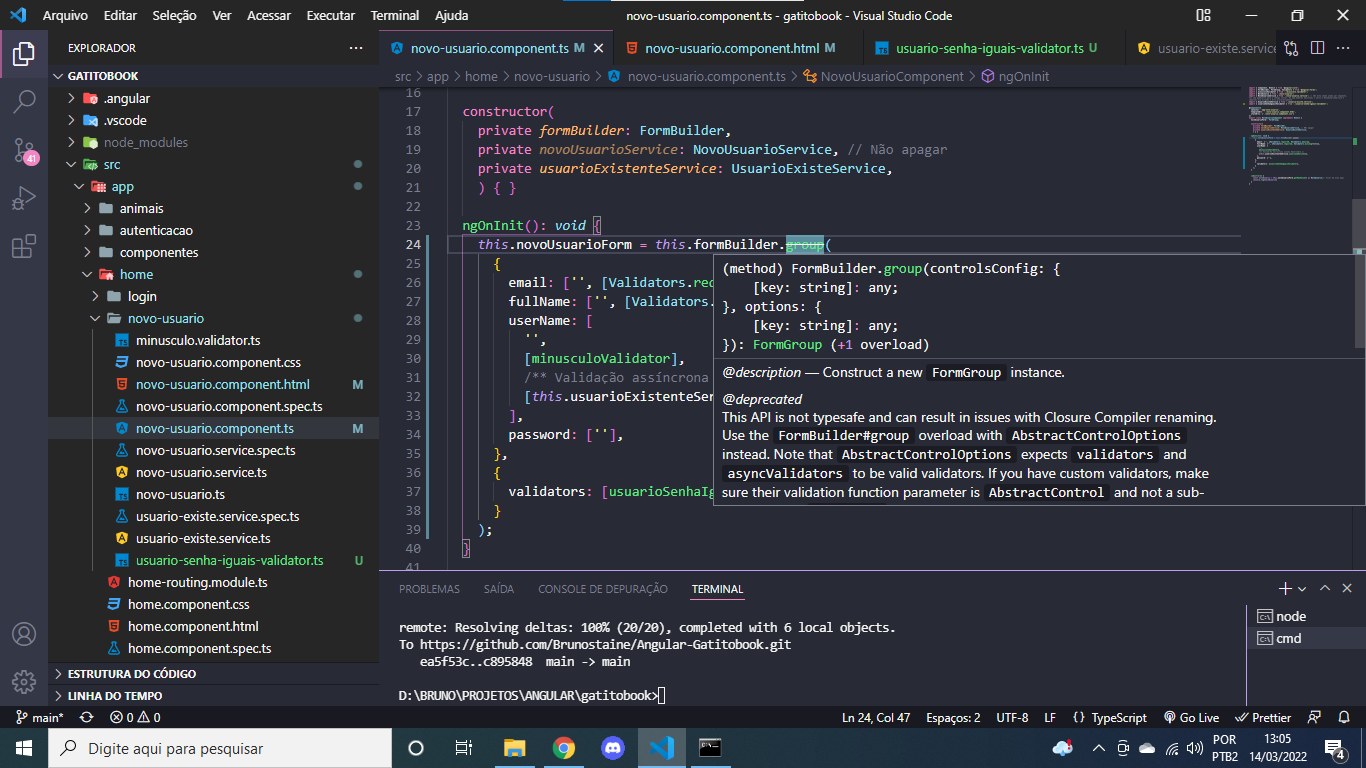Viewport: 1366px width, 768px height.
Task: Open changes compare icon in editor toolbar
Action: coord(1292,48)
